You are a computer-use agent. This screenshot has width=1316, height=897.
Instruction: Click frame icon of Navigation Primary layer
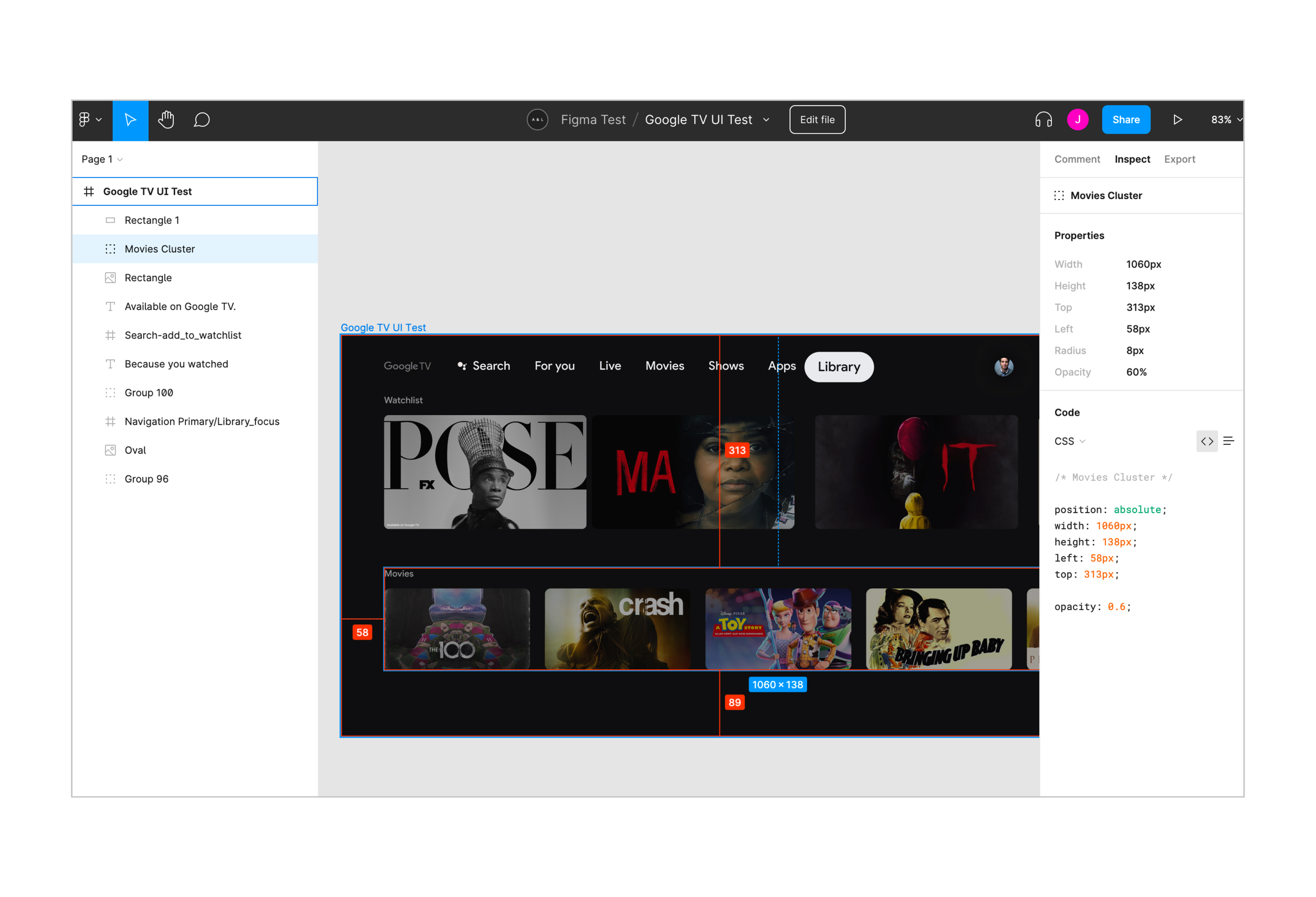111,421
